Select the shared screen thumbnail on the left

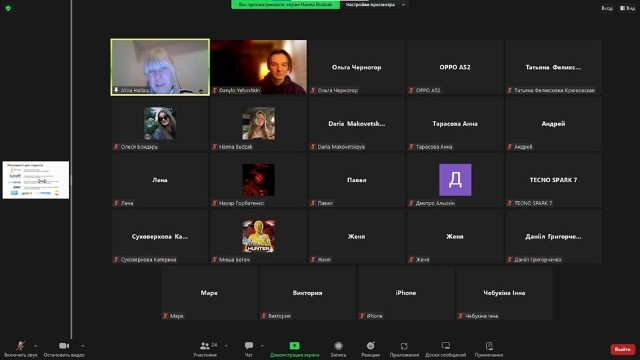[x=36, y=180]
